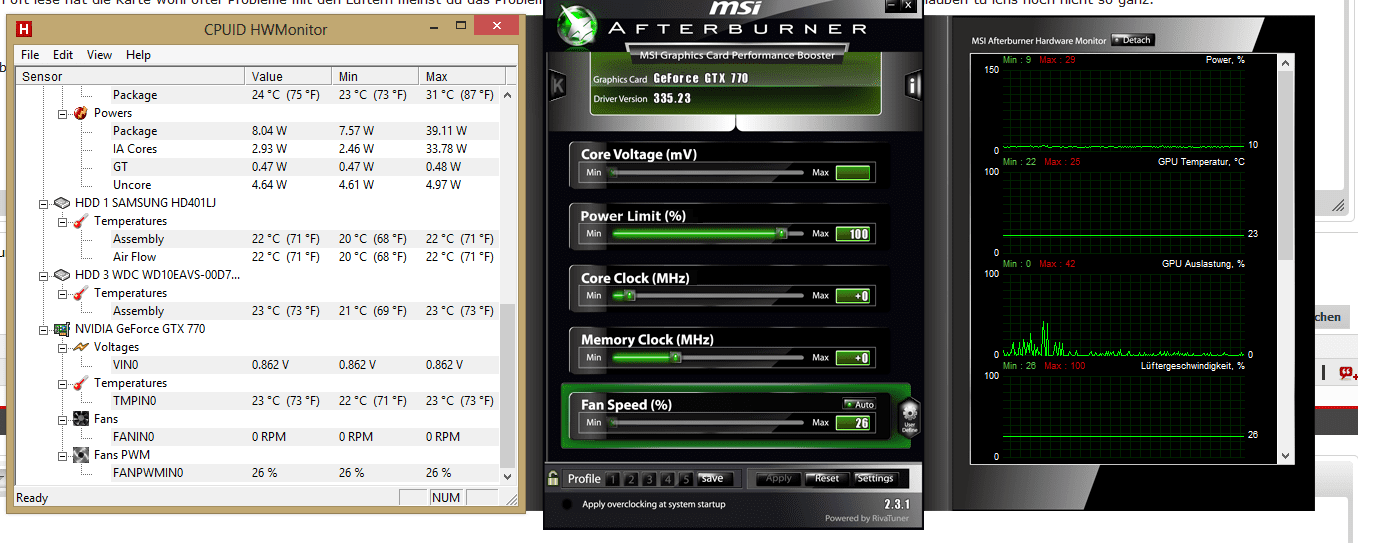Click the GTX 770 Temperatures thermometer icon

click(81, 383)
